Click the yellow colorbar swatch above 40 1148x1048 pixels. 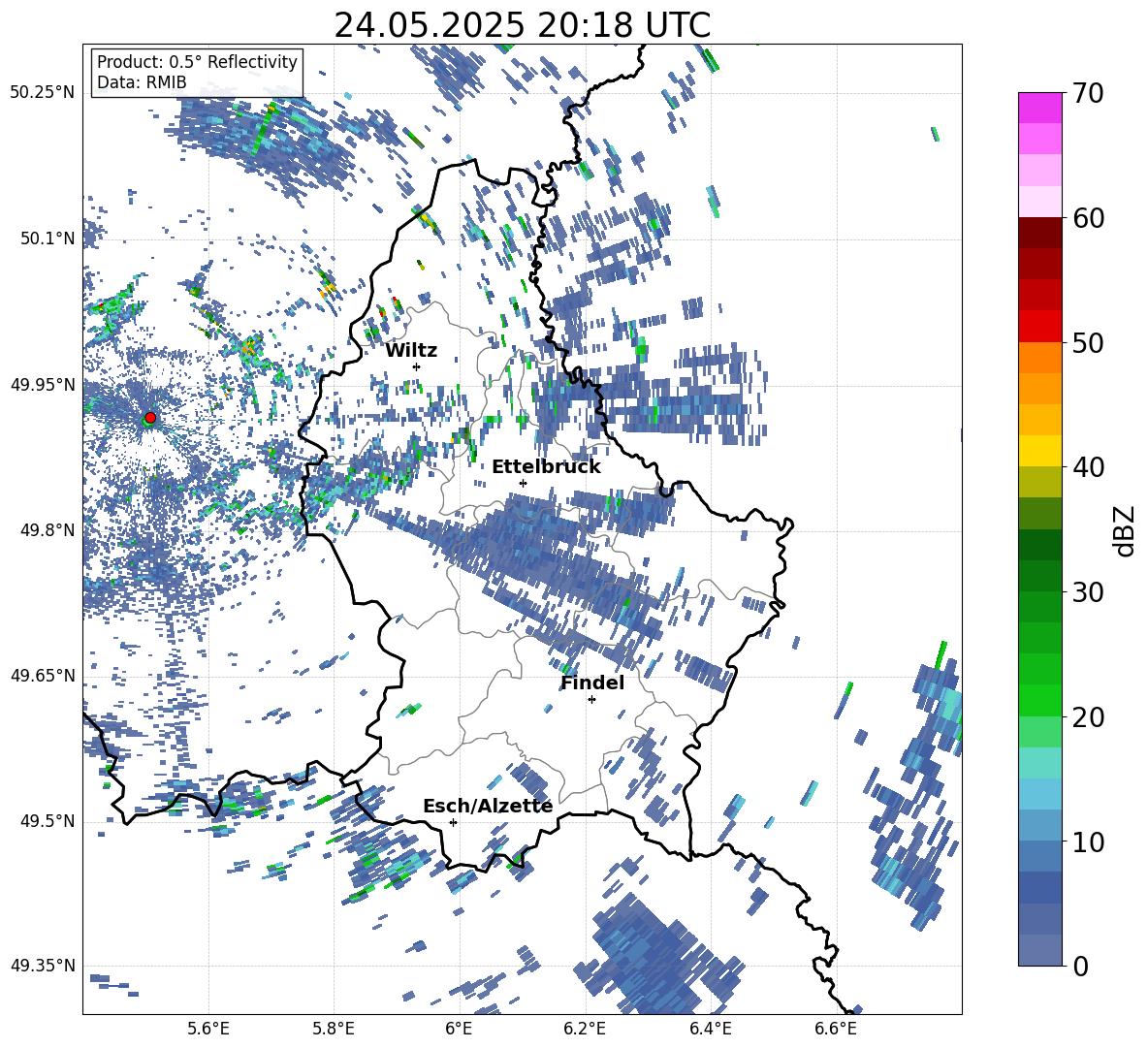click(1039, 451)
